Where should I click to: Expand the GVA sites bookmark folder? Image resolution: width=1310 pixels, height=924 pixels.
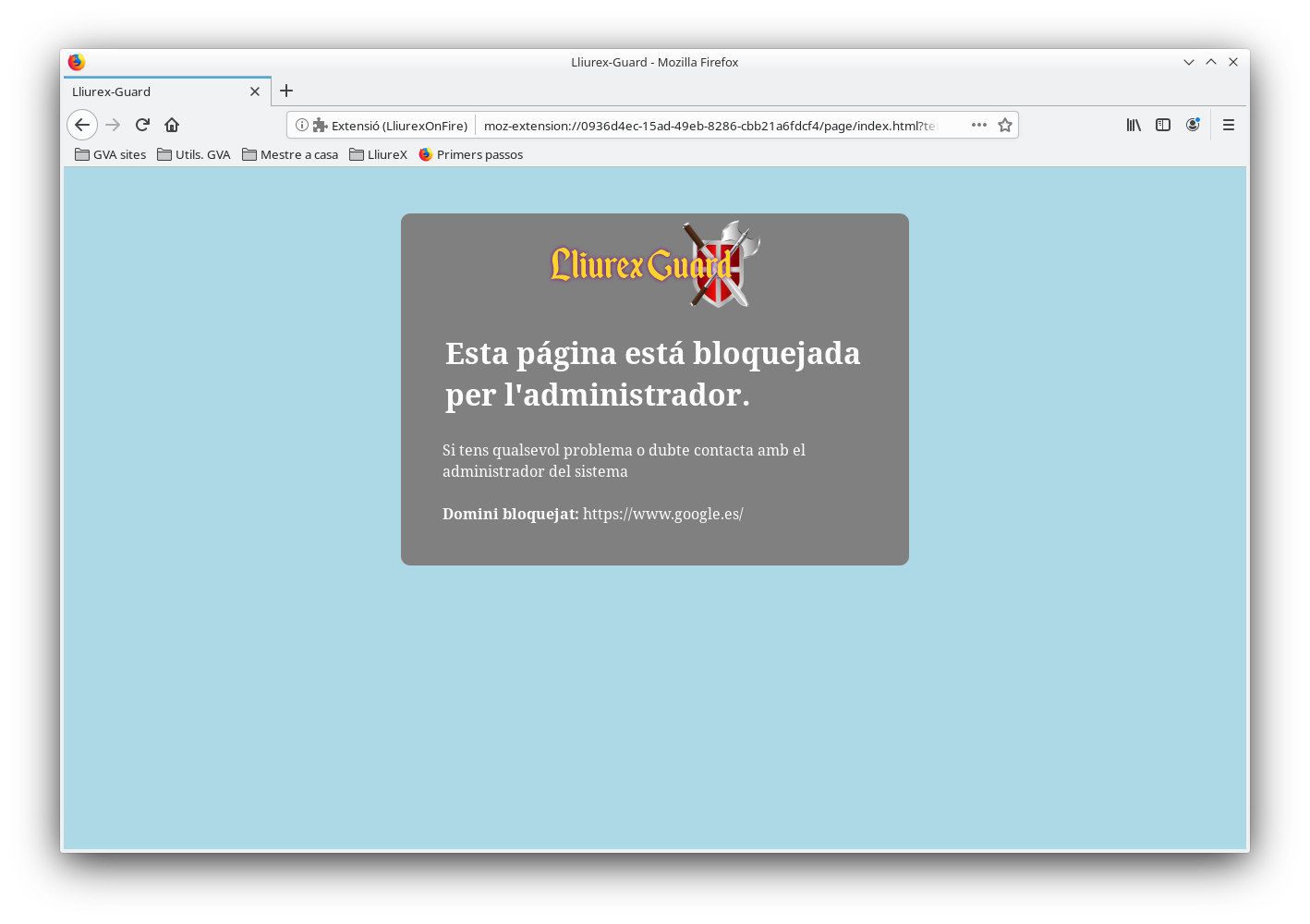point(111,154)
